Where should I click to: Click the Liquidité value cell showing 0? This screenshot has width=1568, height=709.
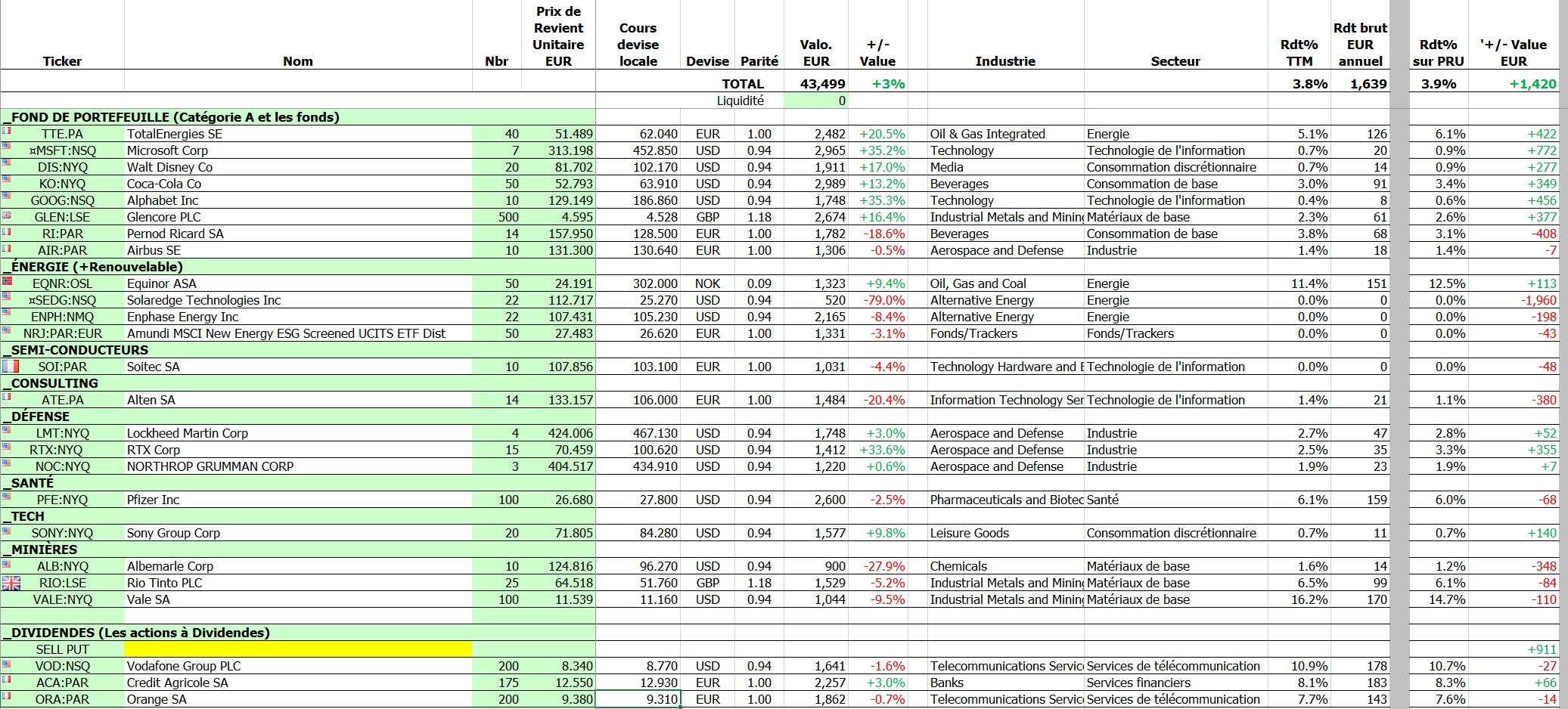coord(815,101)
